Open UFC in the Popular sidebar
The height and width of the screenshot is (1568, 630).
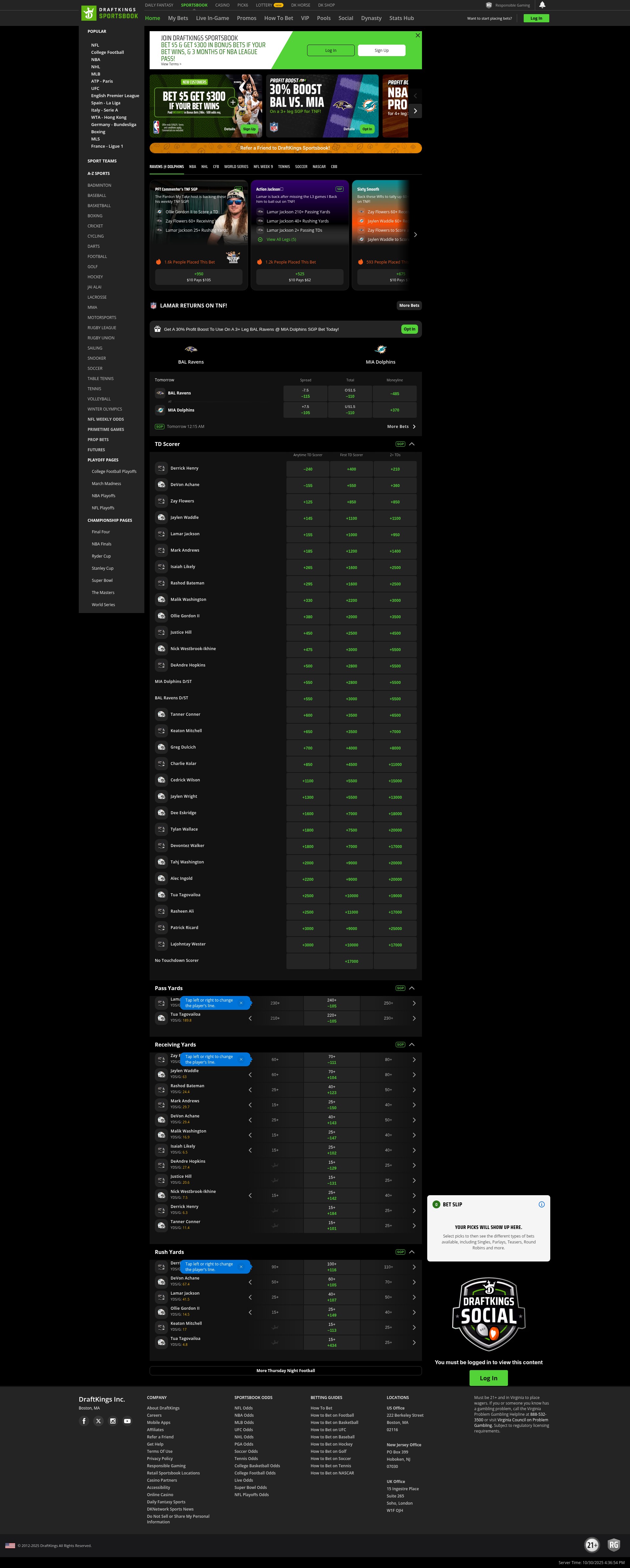click(x=95, y=88)
